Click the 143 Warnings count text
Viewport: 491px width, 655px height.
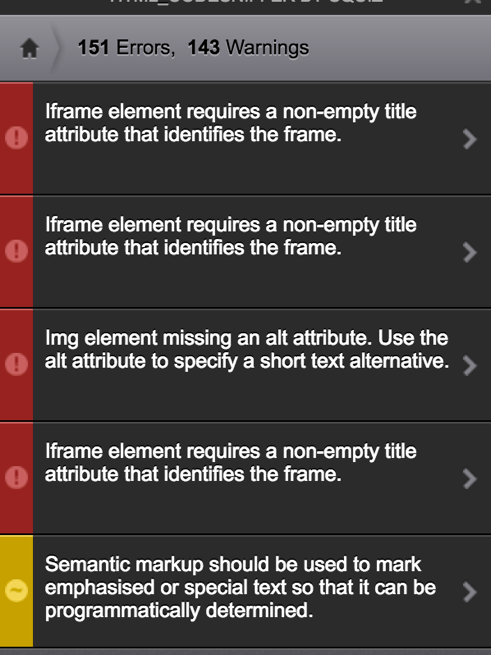[248, 48]
